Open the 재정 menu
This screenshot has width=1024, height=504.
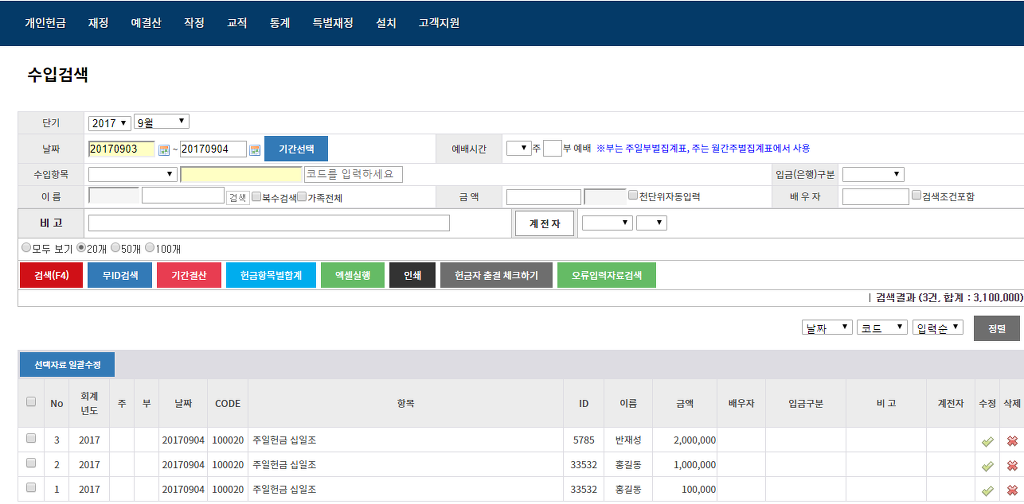click(98, 22)
